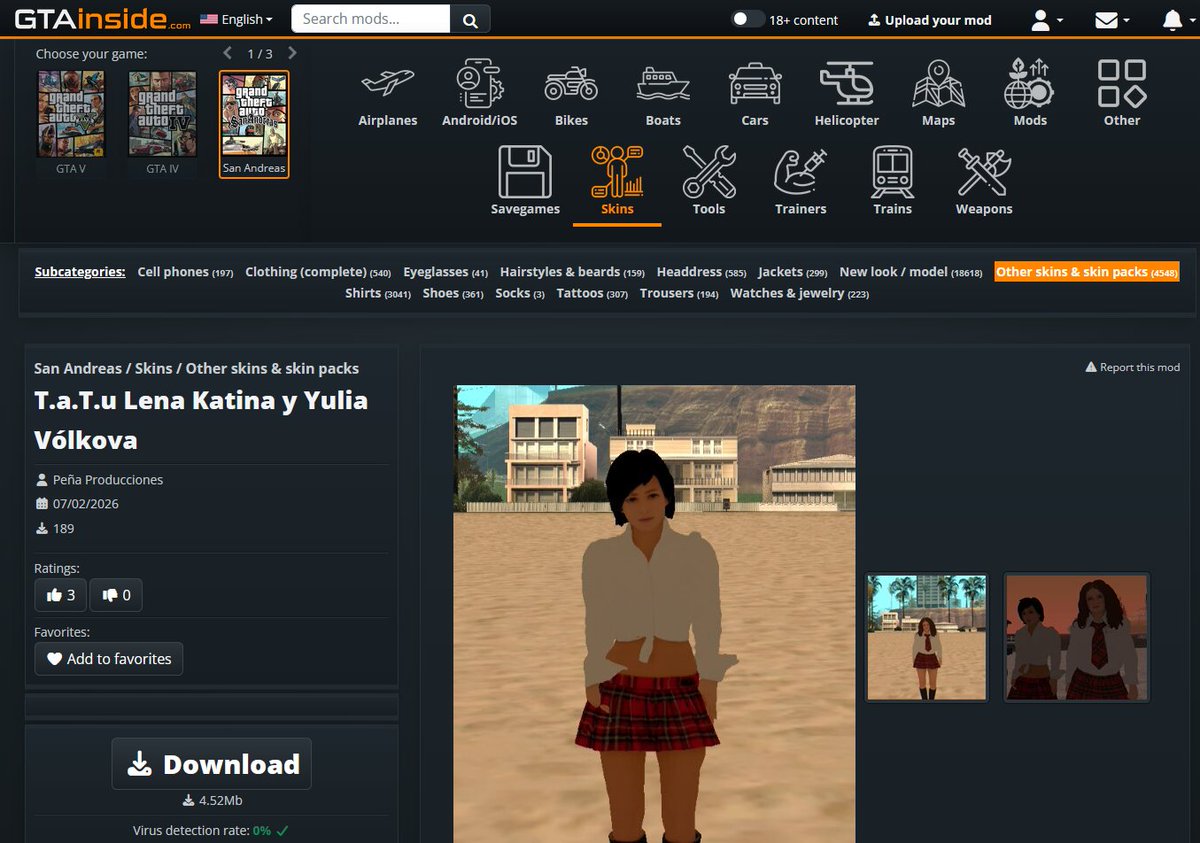Open Shirts subcategory
Viewport: 1200px width, 843px height.
point(378,293)
